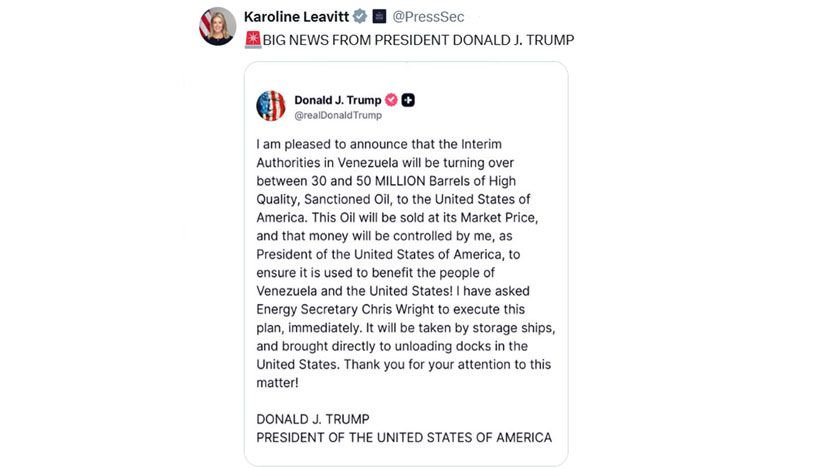Click the BIG NEWS FROM PRESIDENT headline text
The image size is (834, 469).
(x=418, y=40)
